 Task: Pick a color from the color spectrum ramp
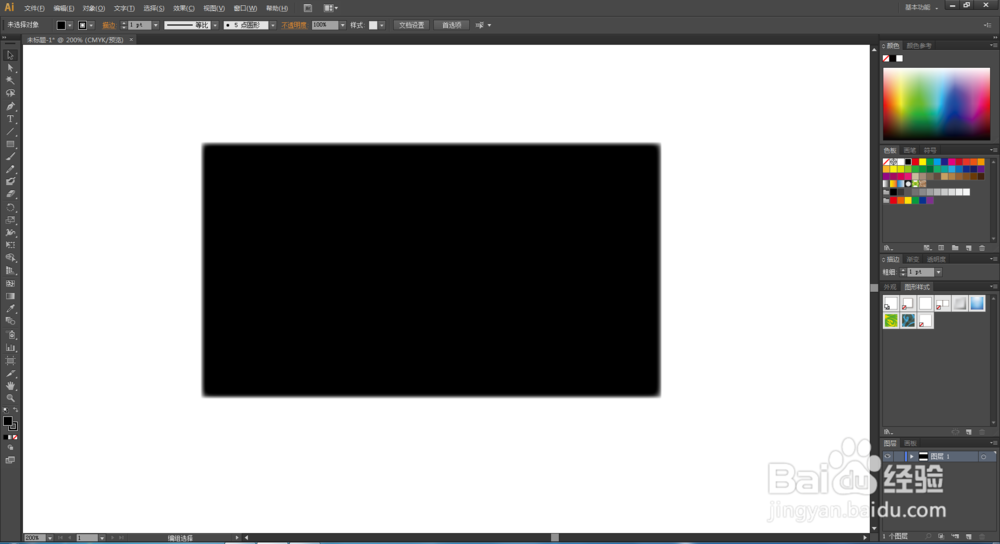(x=936, y=104)
